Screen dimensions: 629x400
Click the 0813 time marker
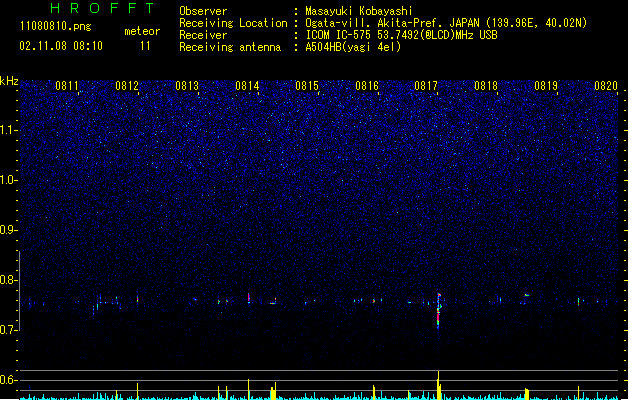click(187, 86)
